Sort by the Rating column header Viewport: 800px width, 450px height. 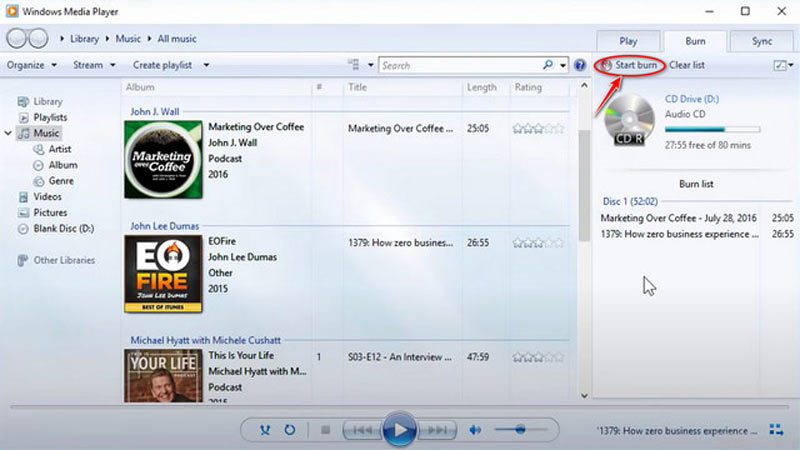(528, 87)
